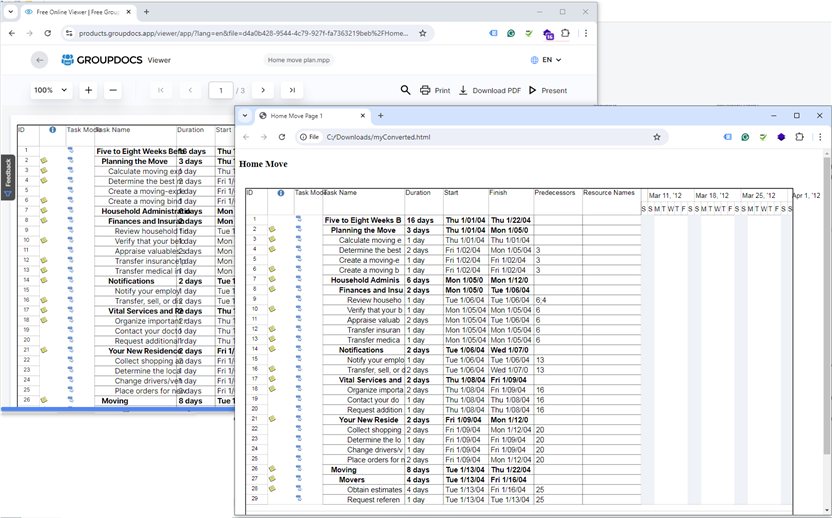The width and height of the screenshot is (832, 518).
Task: Open the Feedback side tab
Action: click(x=7, y=177)
